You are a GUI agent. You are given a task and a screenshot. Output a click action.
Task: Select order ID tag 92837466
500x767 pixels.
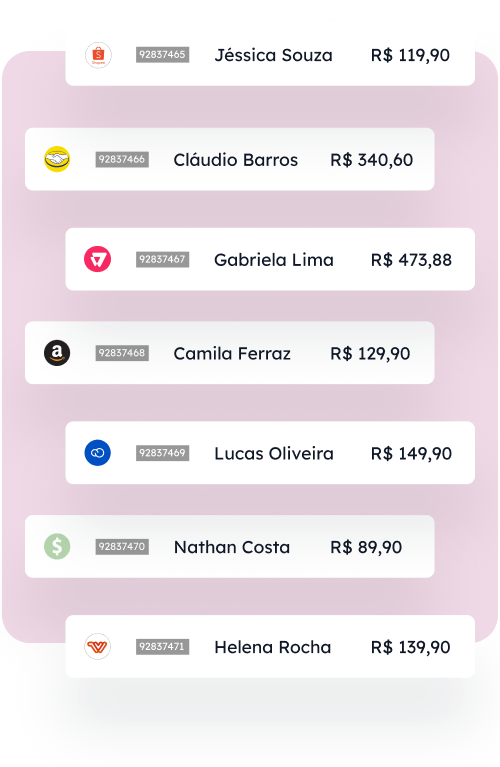point(122,159)
